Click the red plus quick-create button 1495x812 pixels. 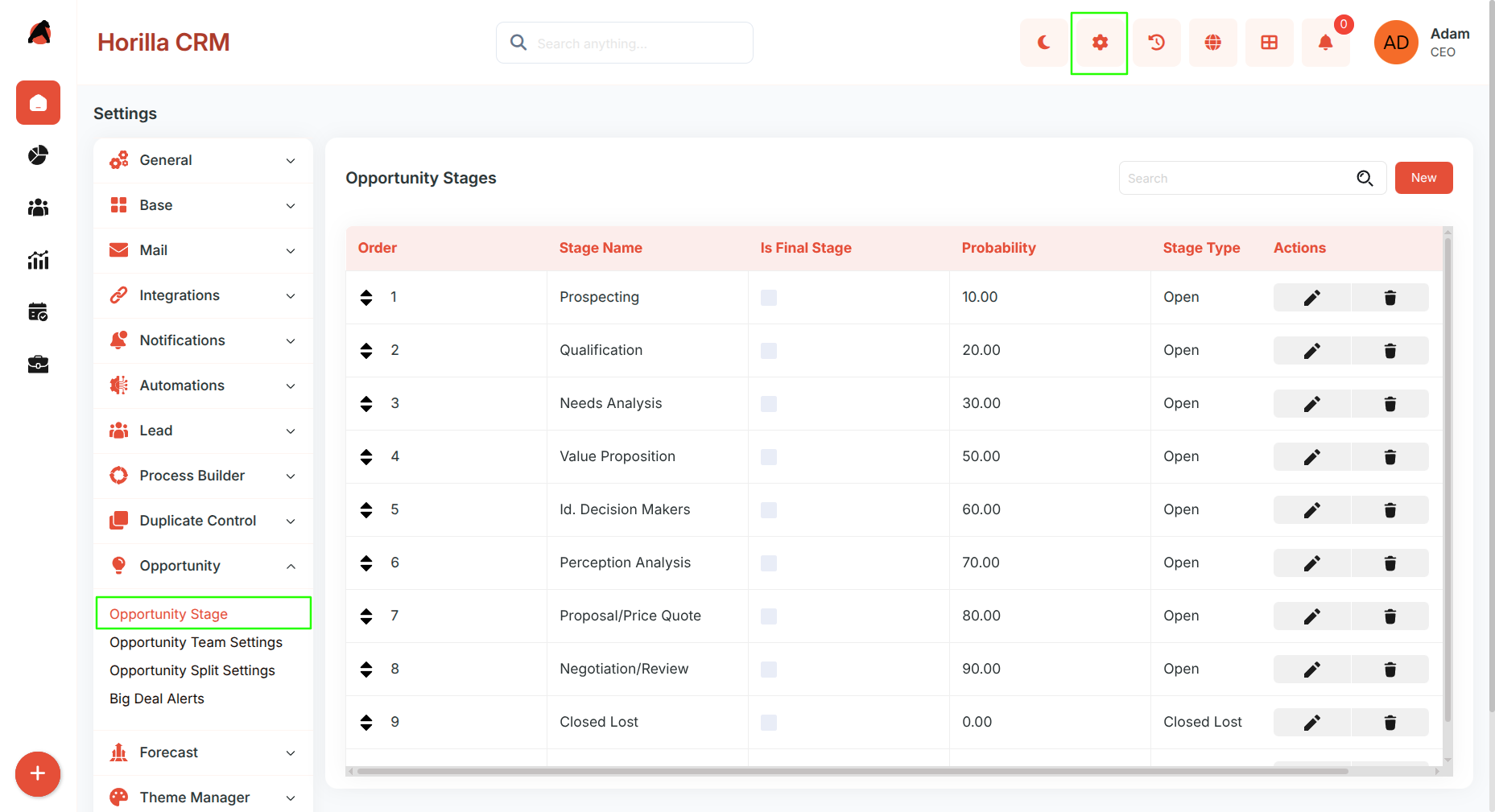tap(38, 774)
